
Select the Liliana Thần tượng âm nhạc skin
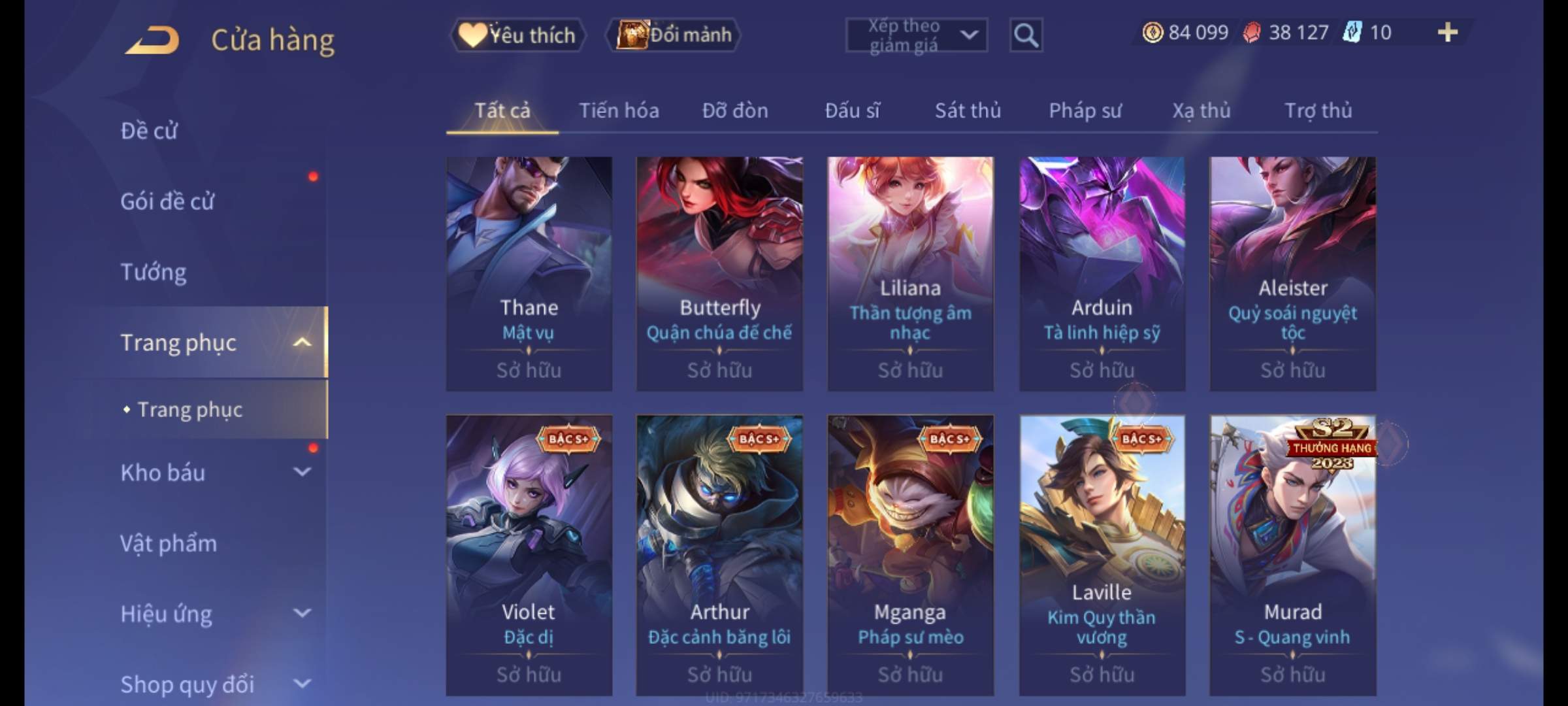[x=910, y=273]
